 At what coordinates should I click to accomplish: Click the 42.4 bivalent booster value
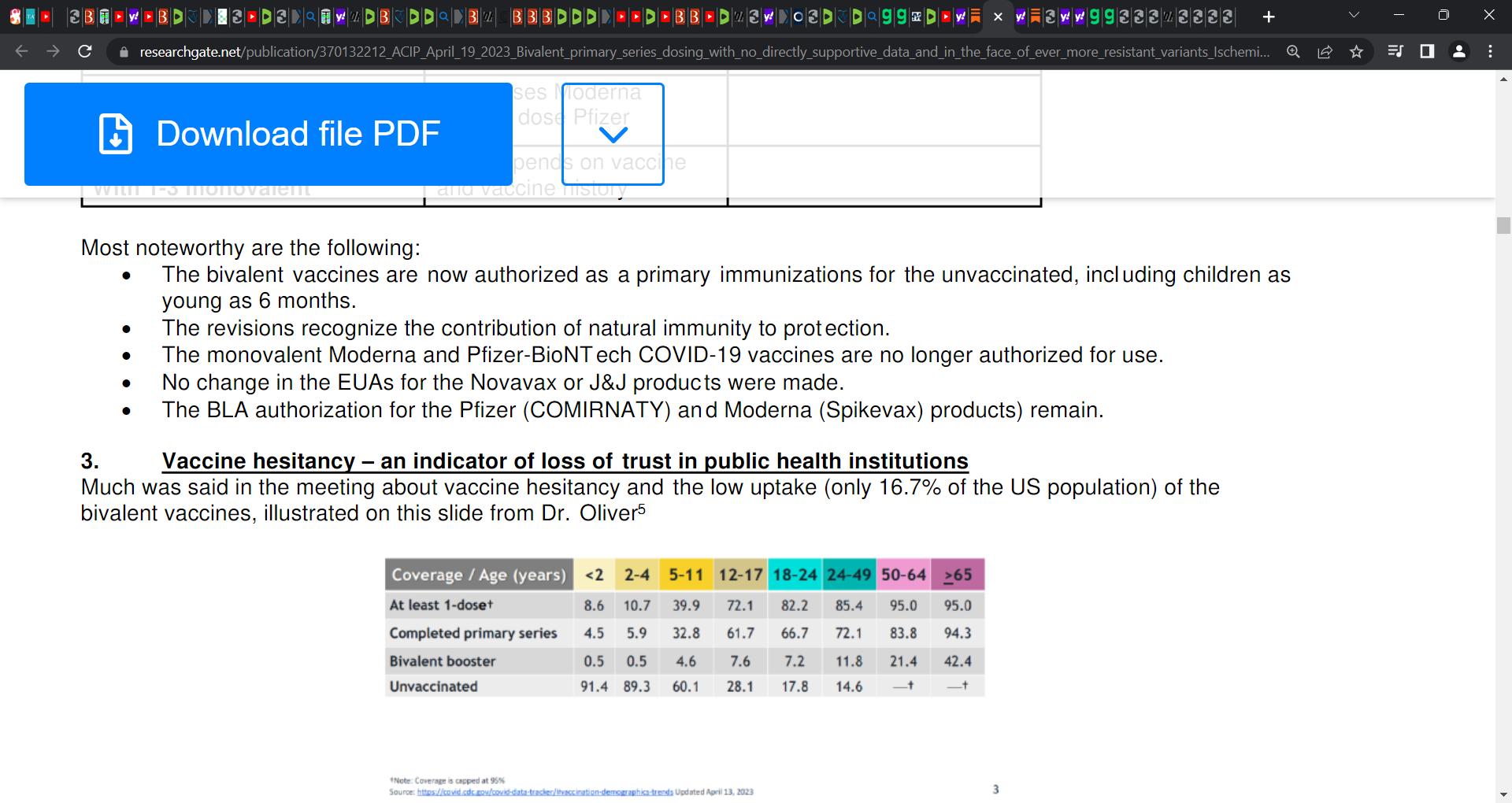click(x=958, y=661)
